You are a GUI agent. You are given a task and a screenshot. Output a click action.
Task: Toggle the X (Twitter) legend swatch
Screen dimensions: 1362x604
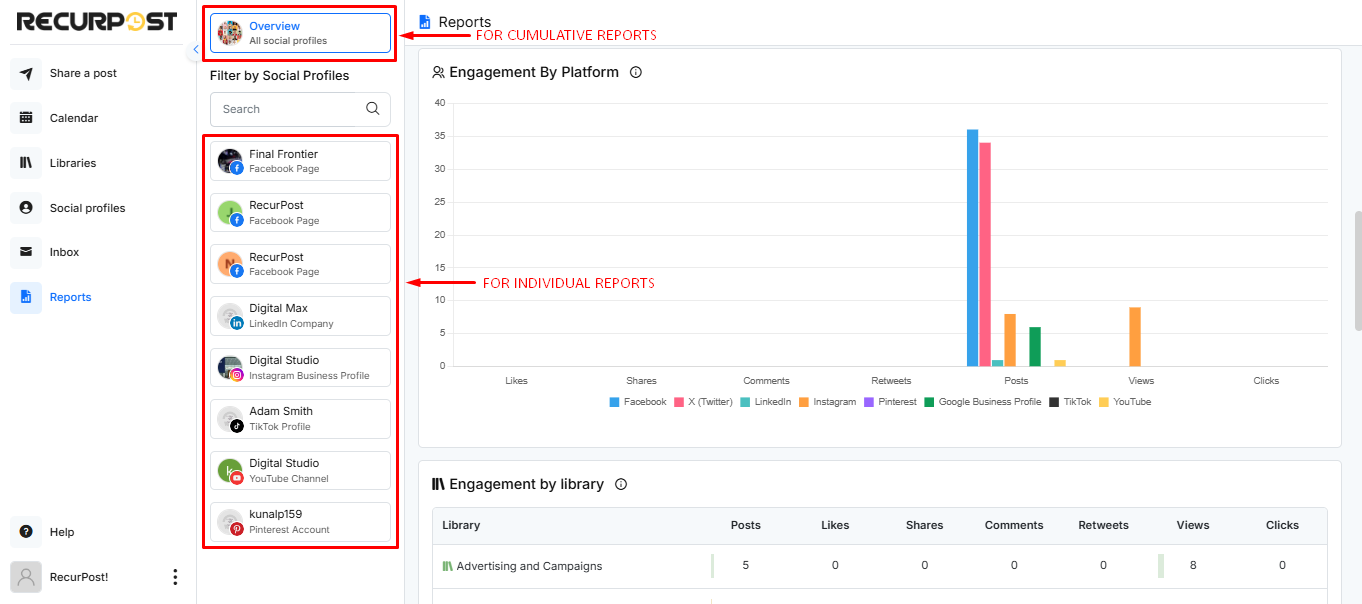[x=679, y=402]
